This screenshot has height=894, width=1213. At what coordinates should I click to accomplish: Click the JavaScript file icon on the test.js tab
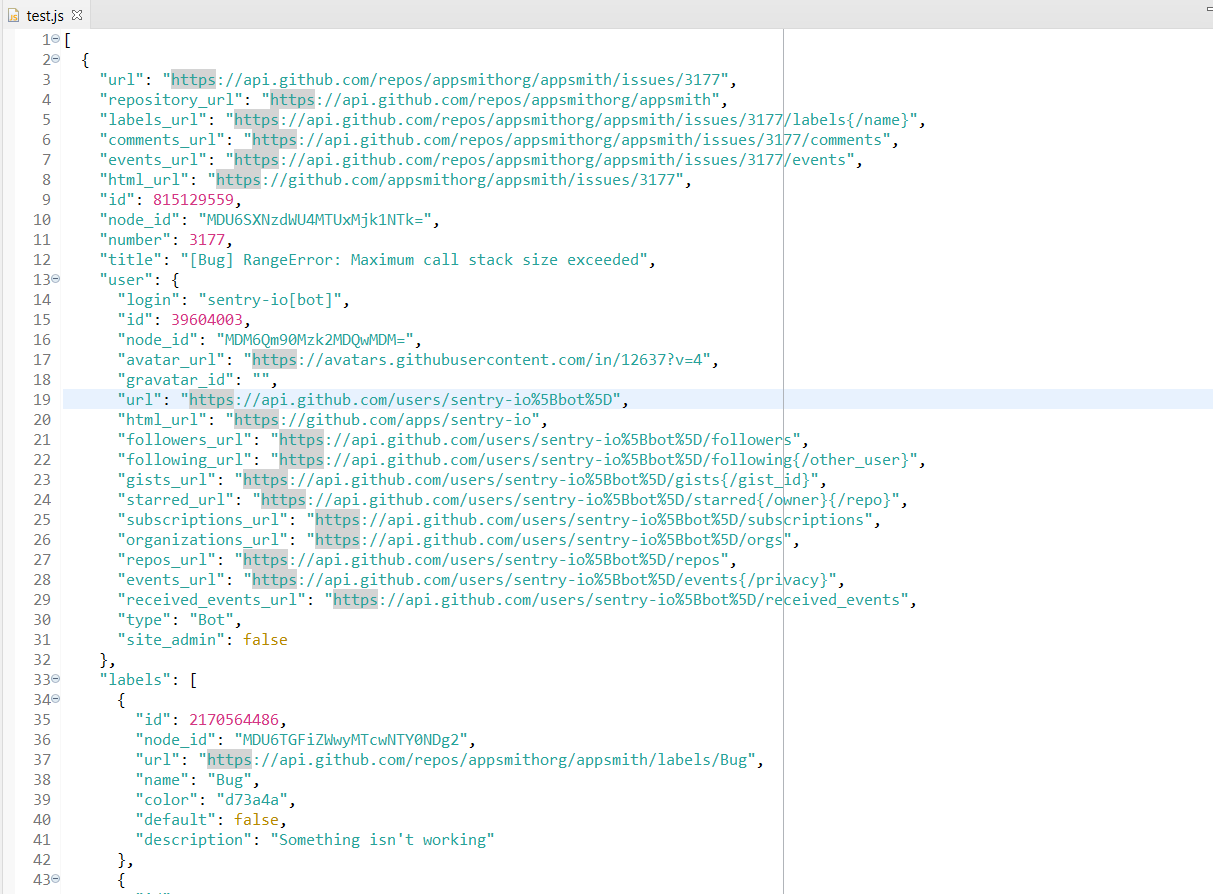tap(11, 15)
